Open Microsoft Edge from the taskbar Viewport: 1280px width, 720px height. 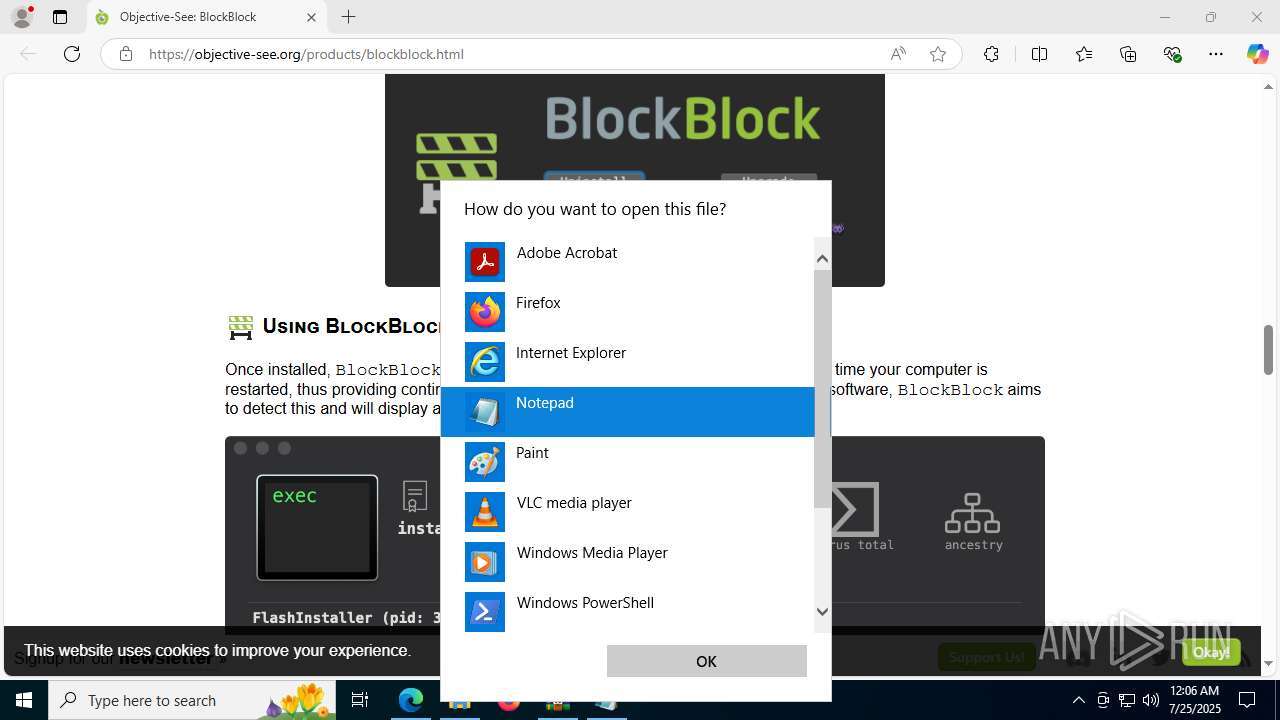point(411,700)
